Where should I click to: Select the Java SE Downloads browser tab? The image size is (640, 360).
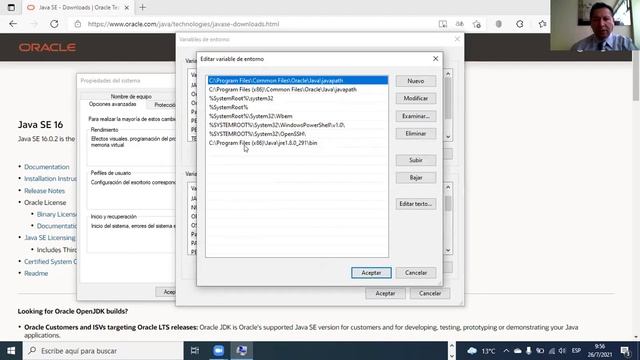[x=78, y=7]
